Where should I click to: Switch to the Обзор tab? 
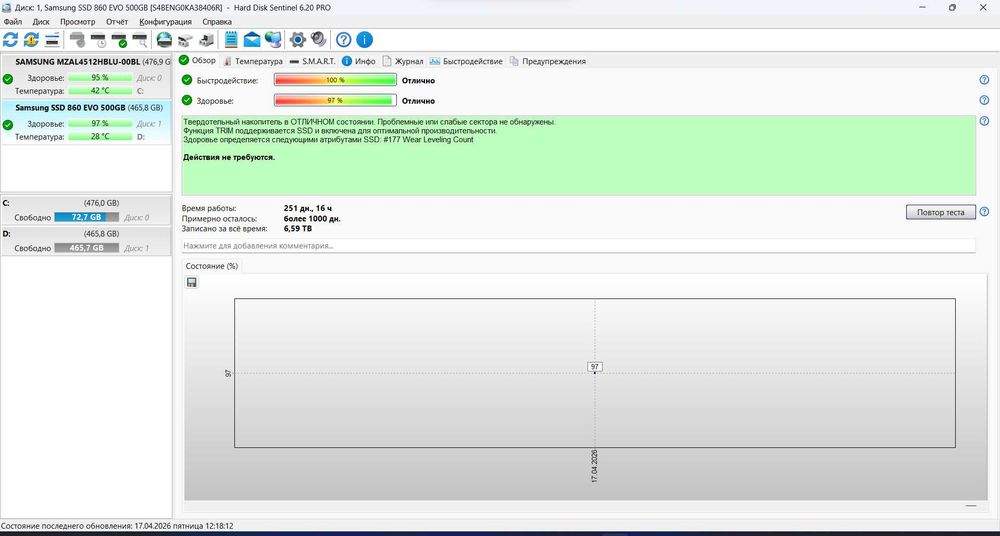[x=198, y=61]
